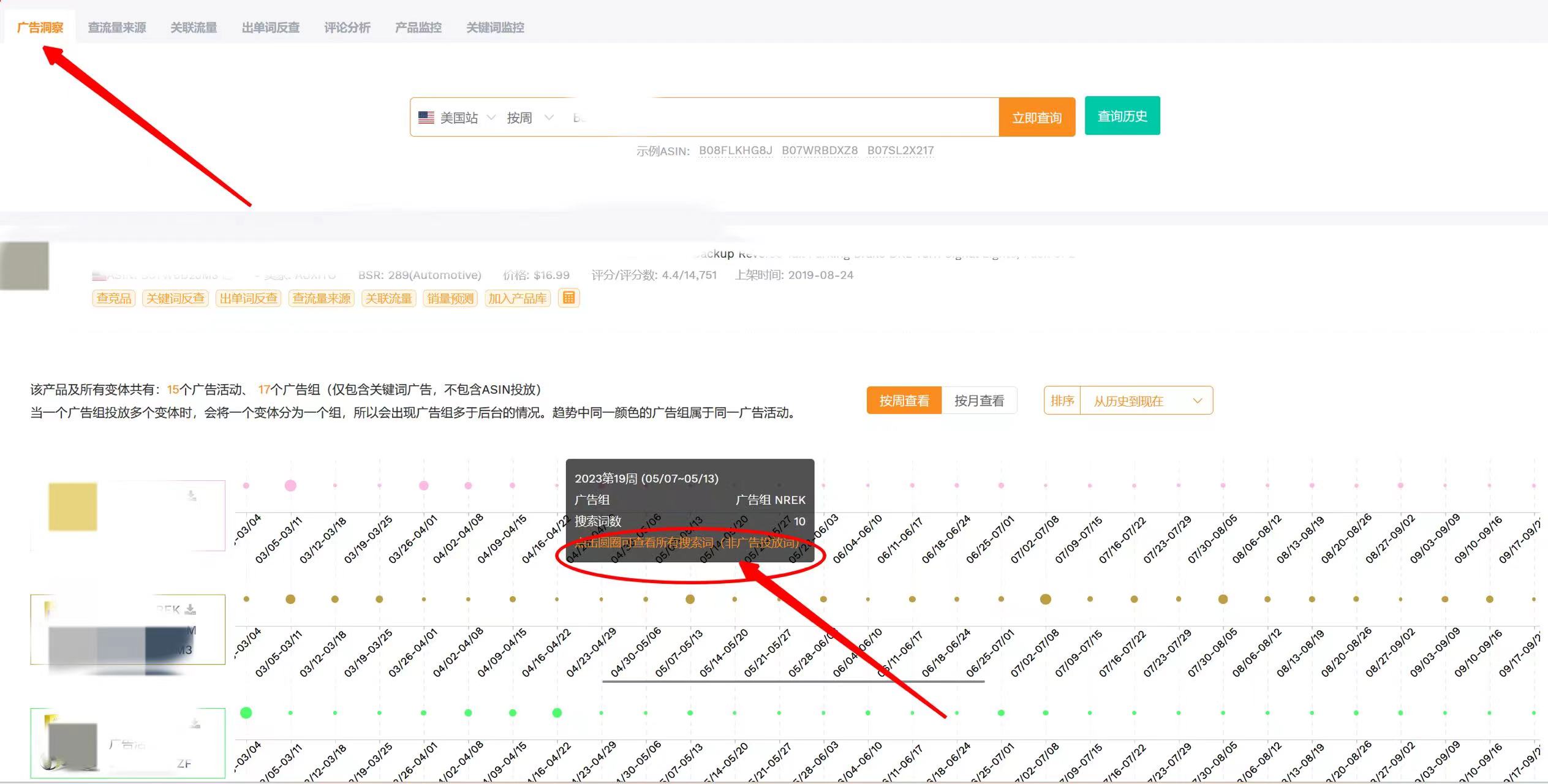Click the circled data point for week 05/07-05/13
This screenshot has height=784, width=1548.
click(x=691, y=599)
